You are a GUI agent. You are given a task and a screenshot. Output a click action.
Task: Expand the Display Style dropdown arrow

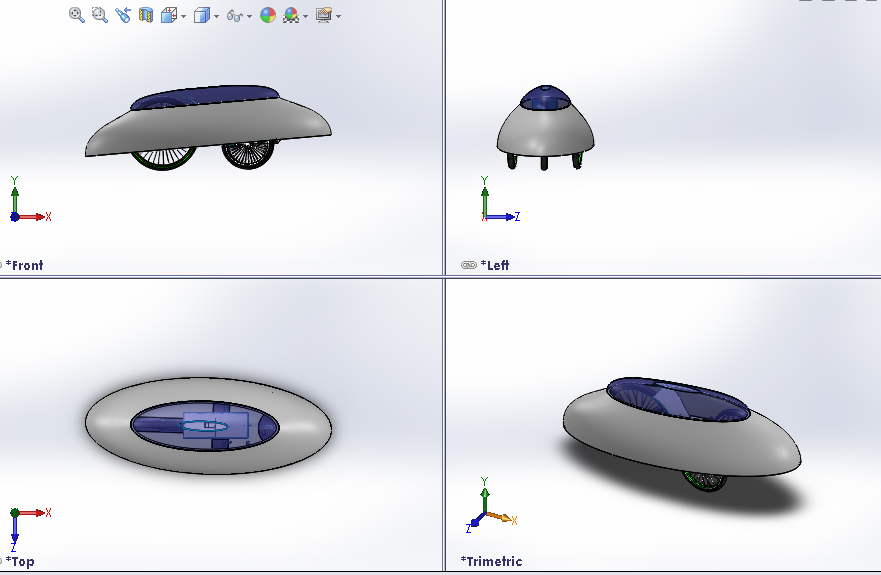(216, 16)
